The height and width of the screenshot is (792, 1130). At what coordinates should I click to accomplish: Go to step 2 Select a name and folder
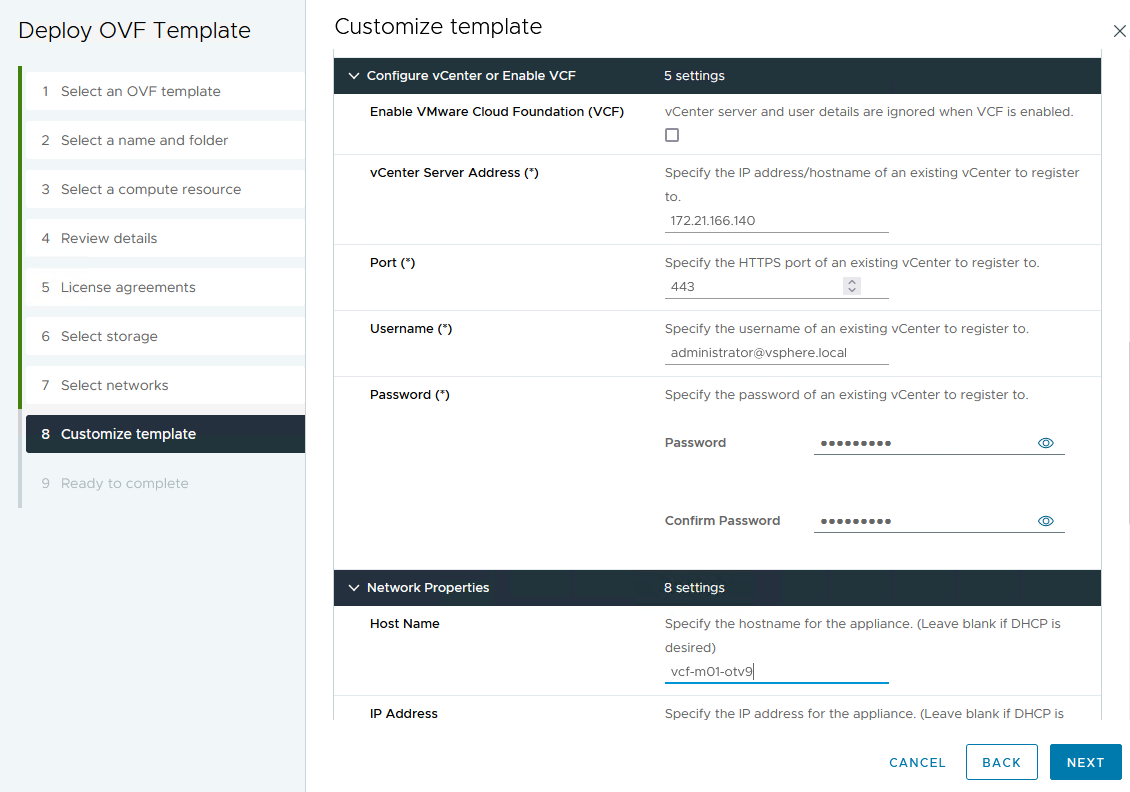[144, 140]
